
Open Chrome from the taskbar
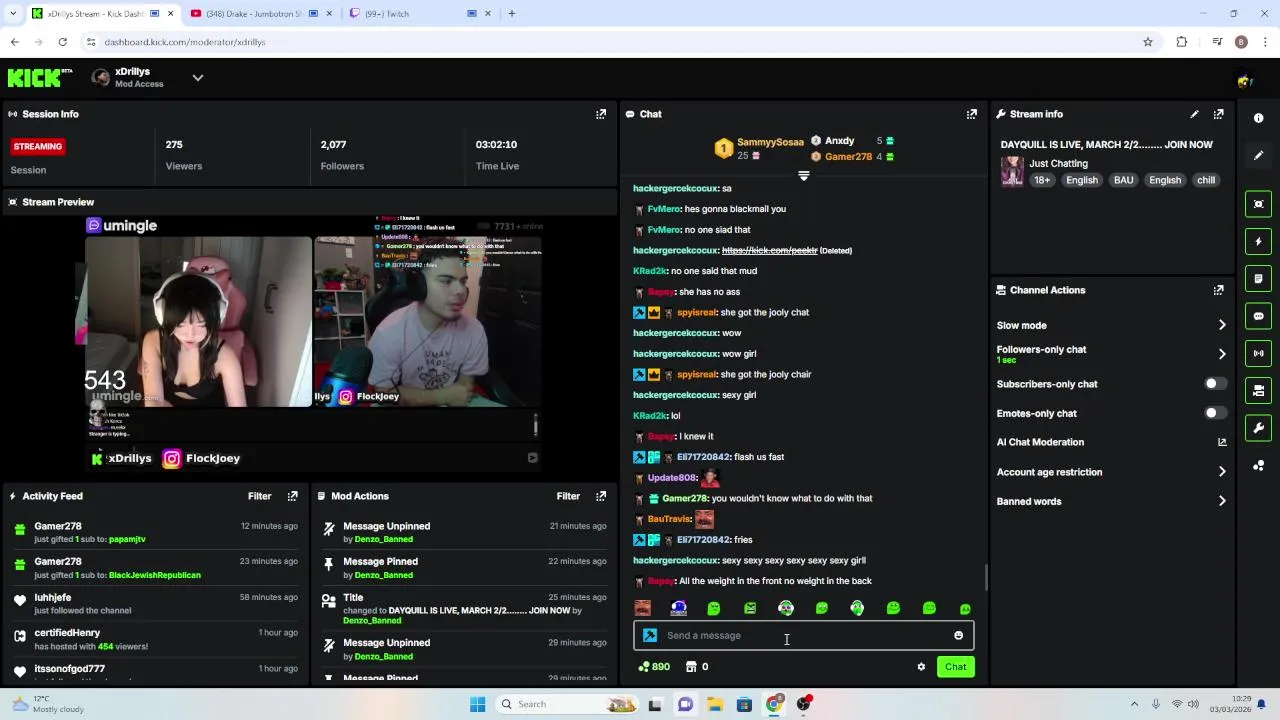coord(774,704)
